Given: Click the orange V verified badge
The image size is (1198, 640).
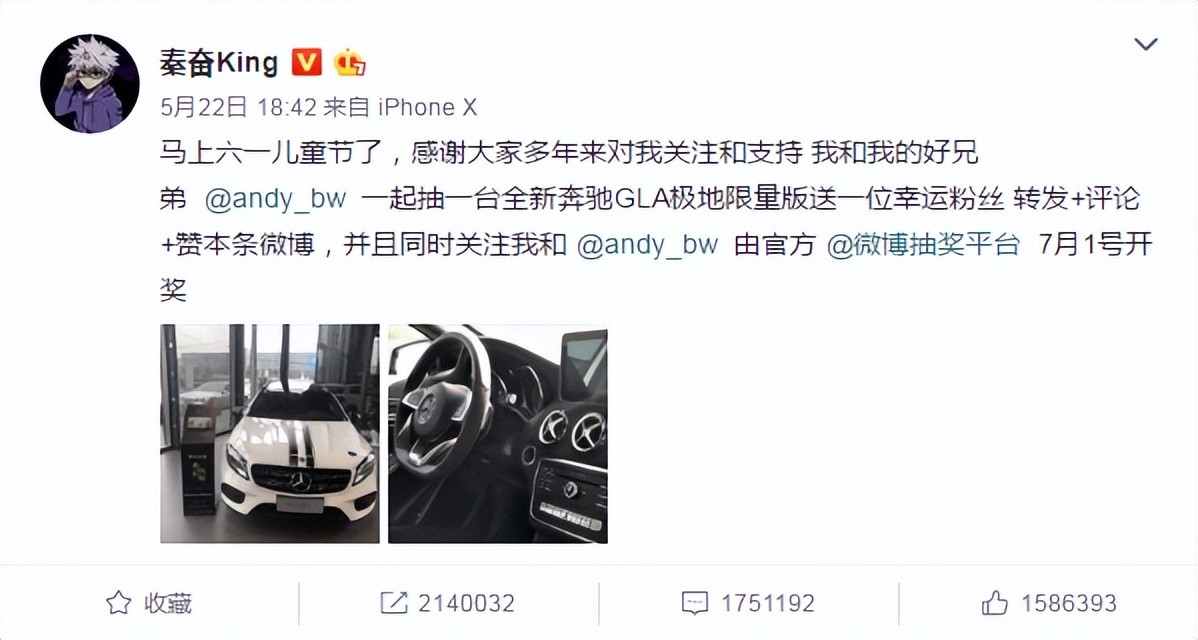Looking at the screenshot, I should [x=307, y=63].
